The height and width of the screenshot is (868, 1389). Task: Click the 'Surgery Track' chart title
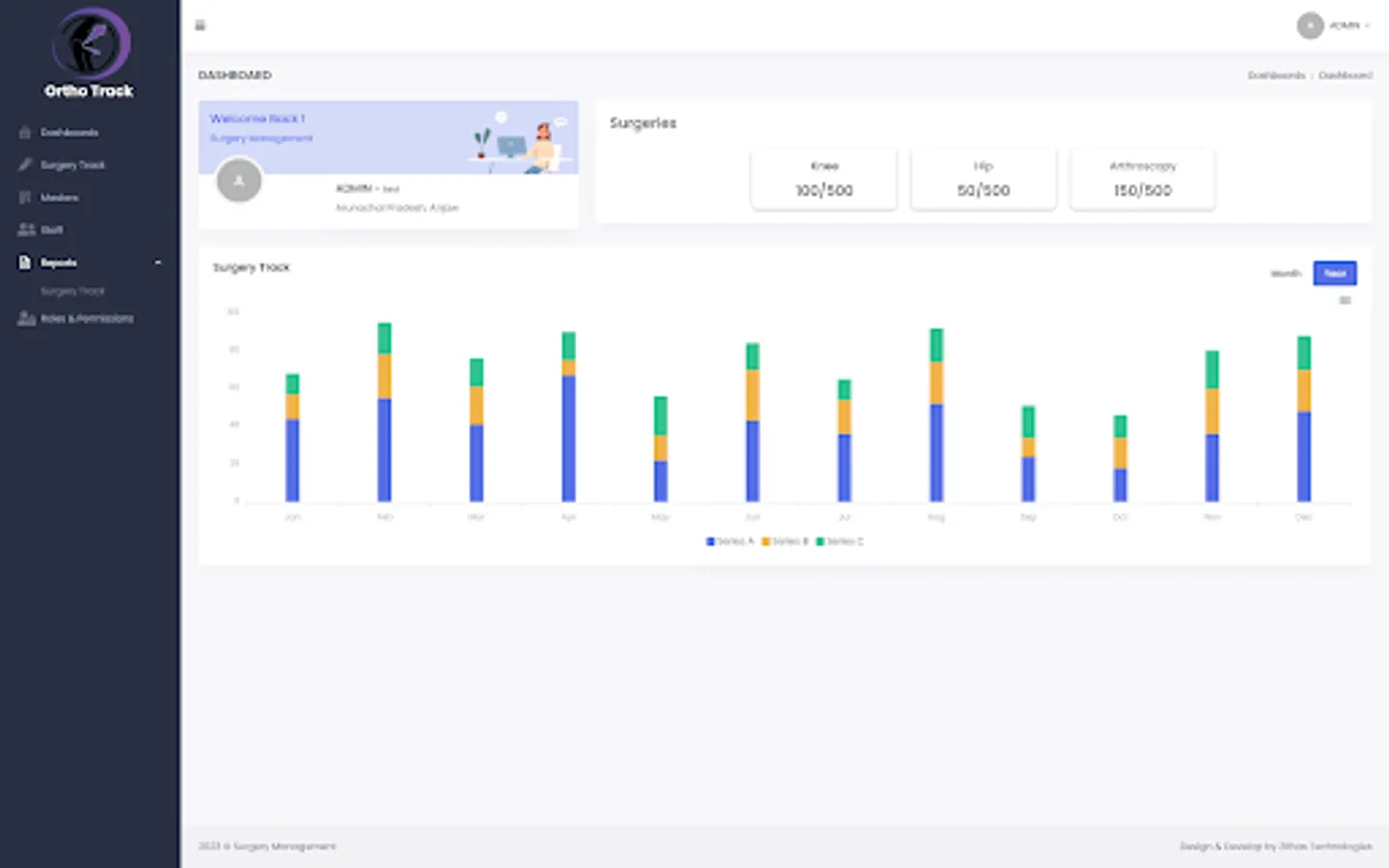click(x=251, y=267)
